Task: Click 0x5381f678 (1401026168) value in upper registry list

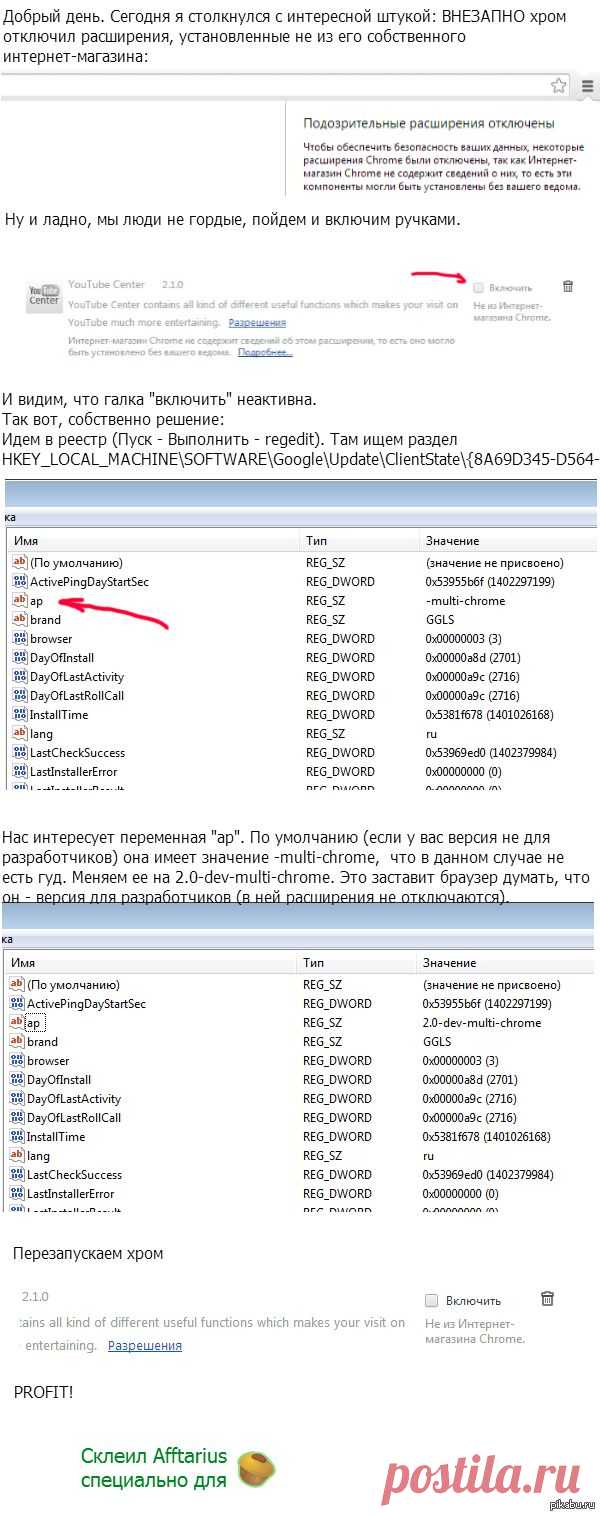Action: point(489,714)
